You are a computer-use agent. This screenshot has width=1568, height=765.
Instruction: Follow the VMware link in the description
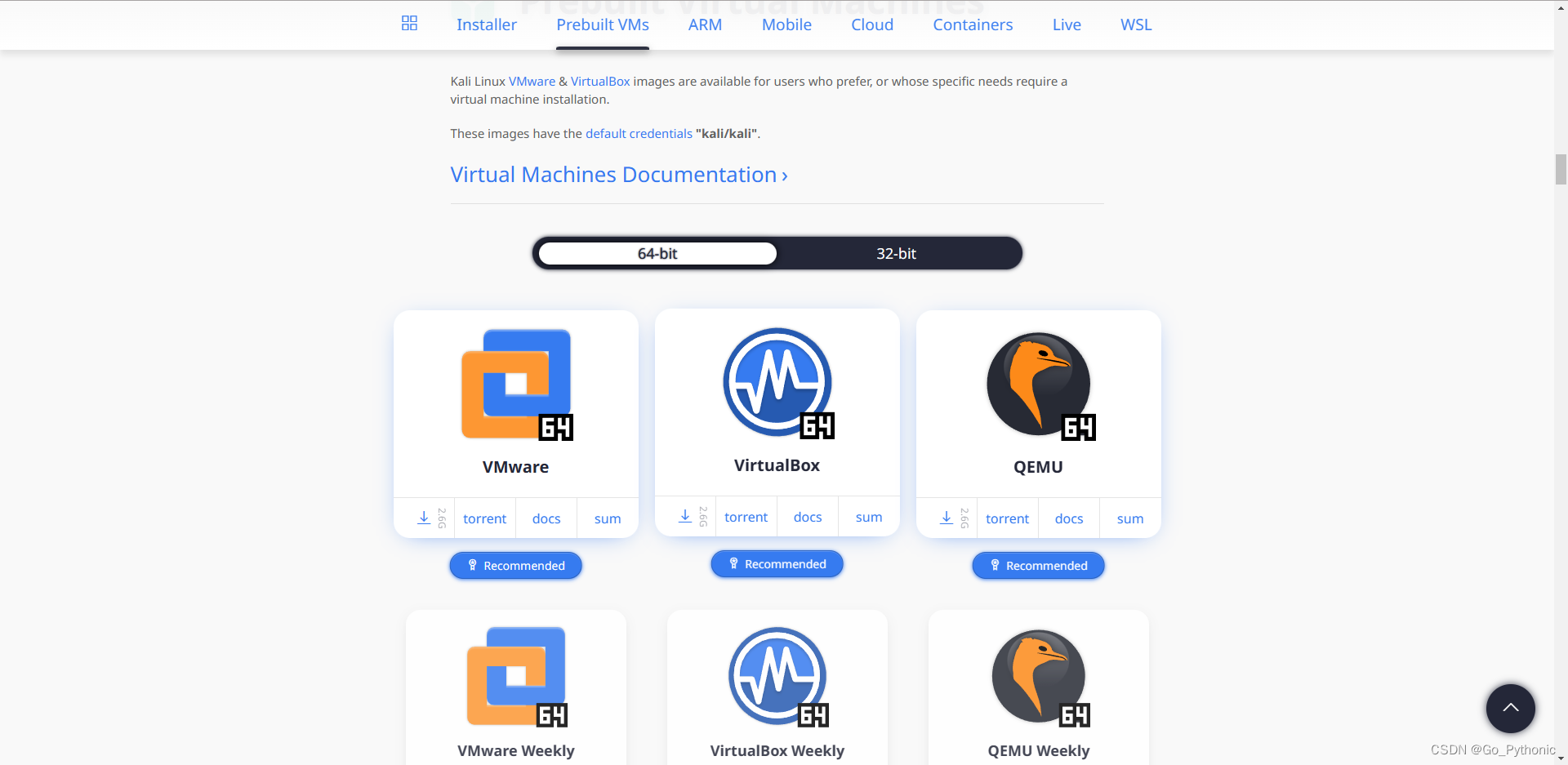click(x=532, y=82)
